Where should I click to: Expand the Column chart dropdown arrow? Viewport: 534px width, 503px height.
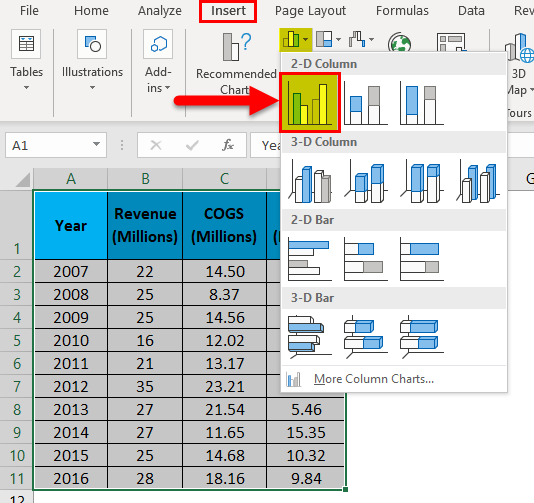click(x=305, y=40)
